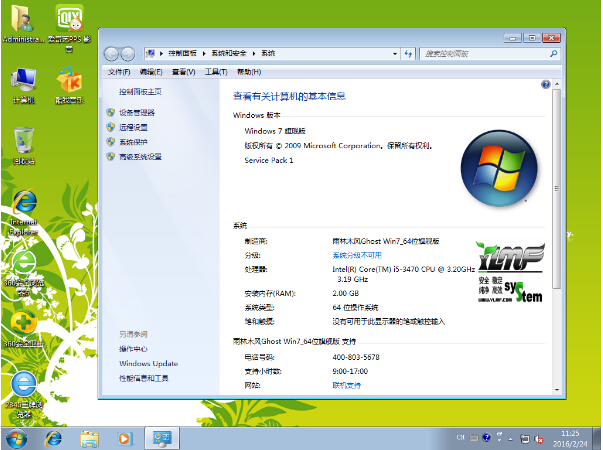Screen dimensions: 603x450
Task: Click the blue help tray icon
Action: 486,437
